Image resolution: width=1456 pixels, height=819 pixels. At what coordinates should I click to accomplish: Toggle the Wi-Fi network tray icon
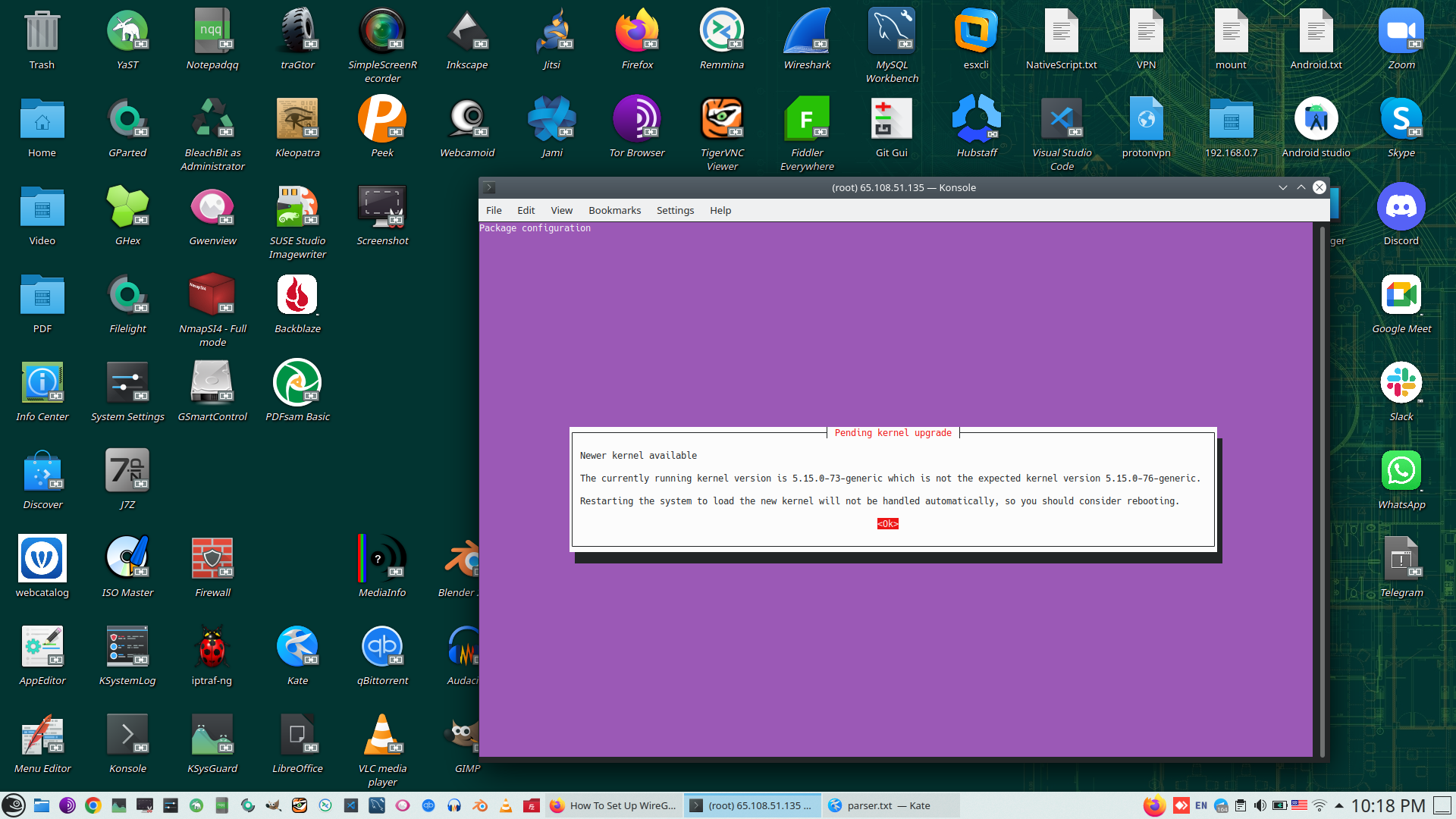(x=1319, y=805)
